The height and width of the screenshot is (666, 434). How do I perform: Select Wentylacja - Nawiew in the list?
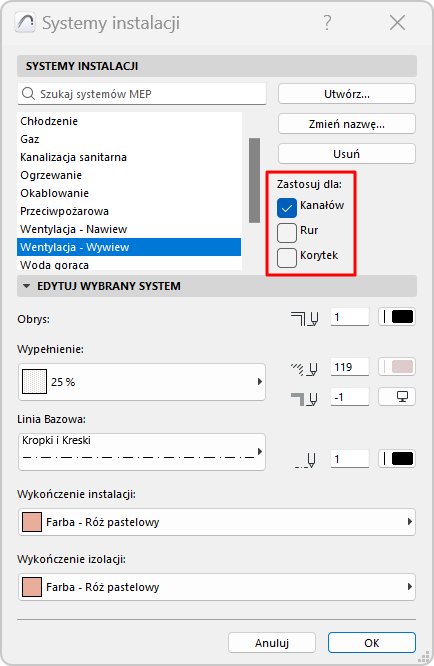click(129, 229)
